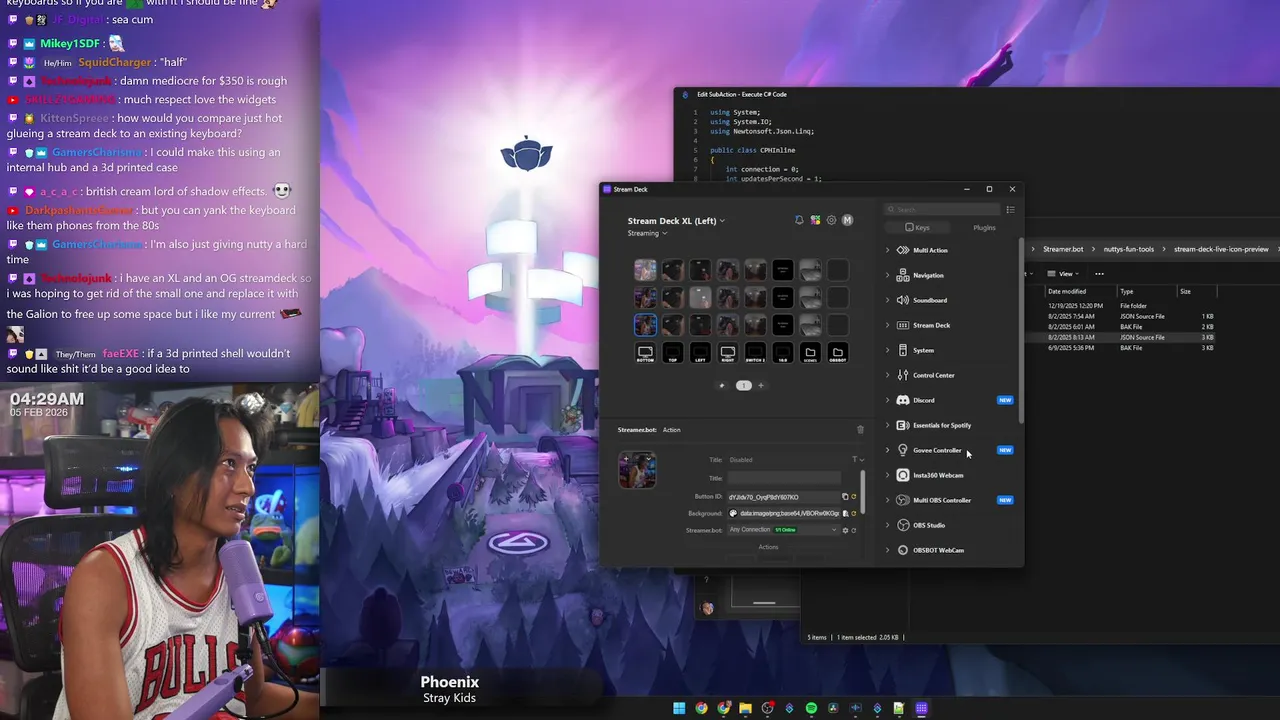Switch to the Keys tab
Viewport: 1280px width, 720px height.
[x=917, y=228]
